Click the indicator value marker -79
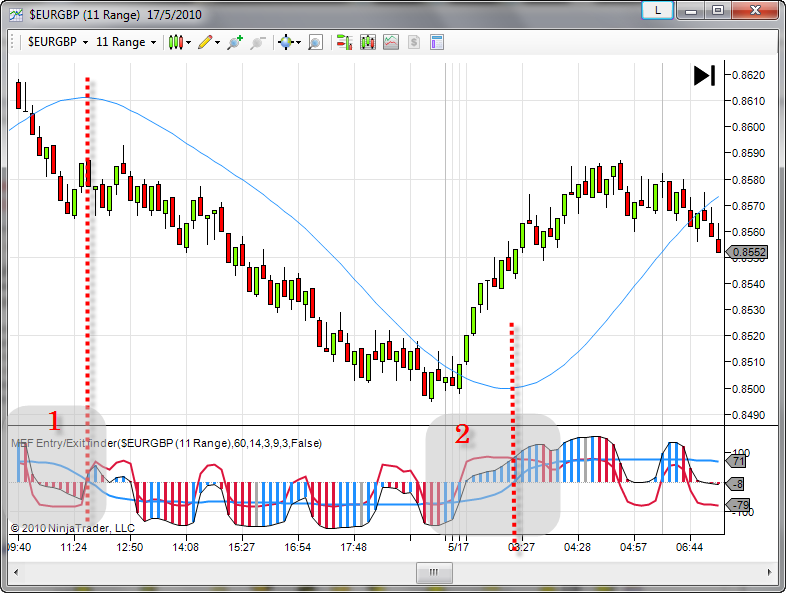Image resolution: width=786 pixels, height=593 pixels. tap(738, 504)
